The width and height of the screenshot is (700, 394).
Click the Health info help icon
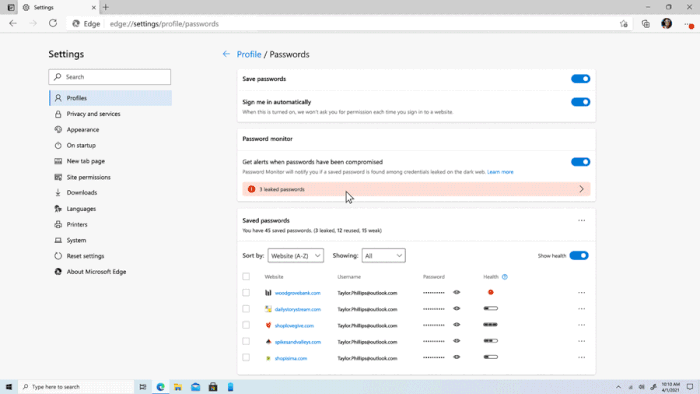click(x=504, y=277)
